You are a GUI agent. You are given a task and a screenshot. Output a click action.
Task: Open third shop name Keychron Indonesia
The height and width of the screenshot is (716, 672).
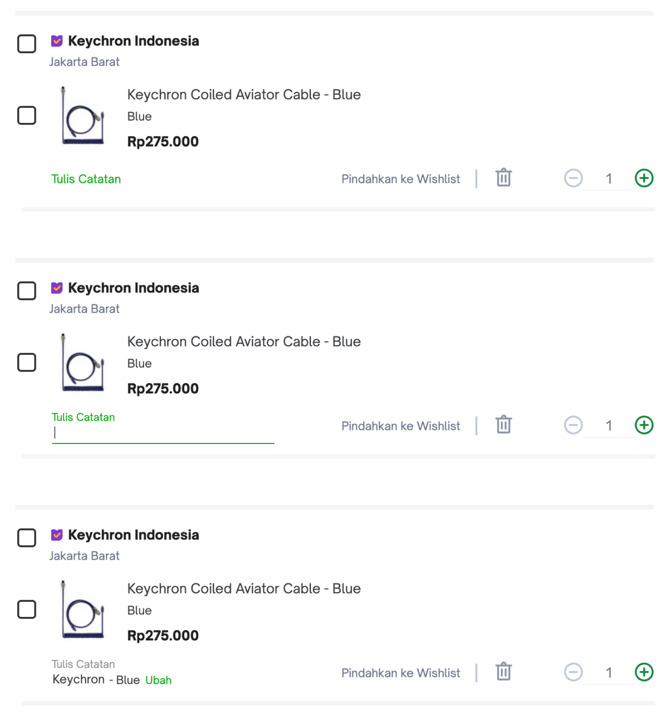click(133, 535)
